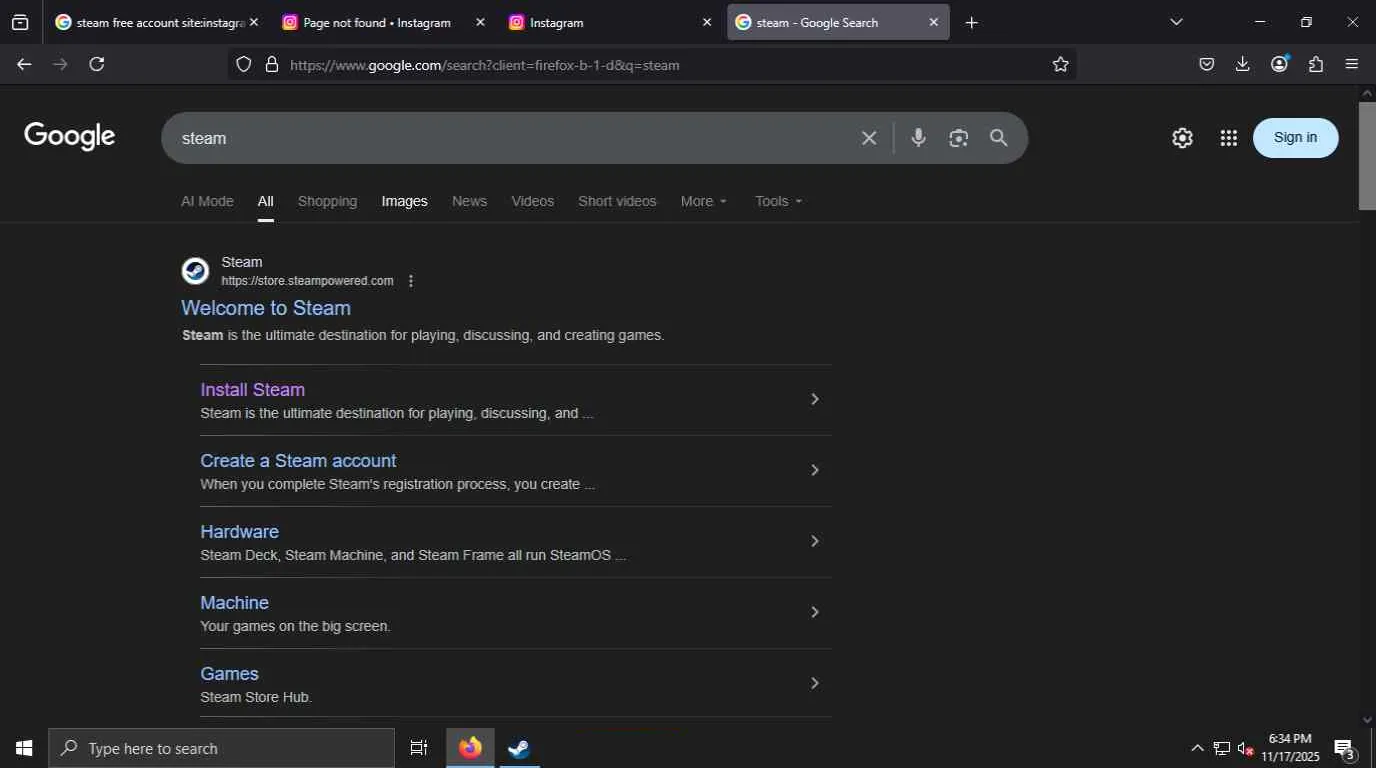Start Google voice search with microphone
Viewport: 1376px width, 768px height.
[918, 138]
